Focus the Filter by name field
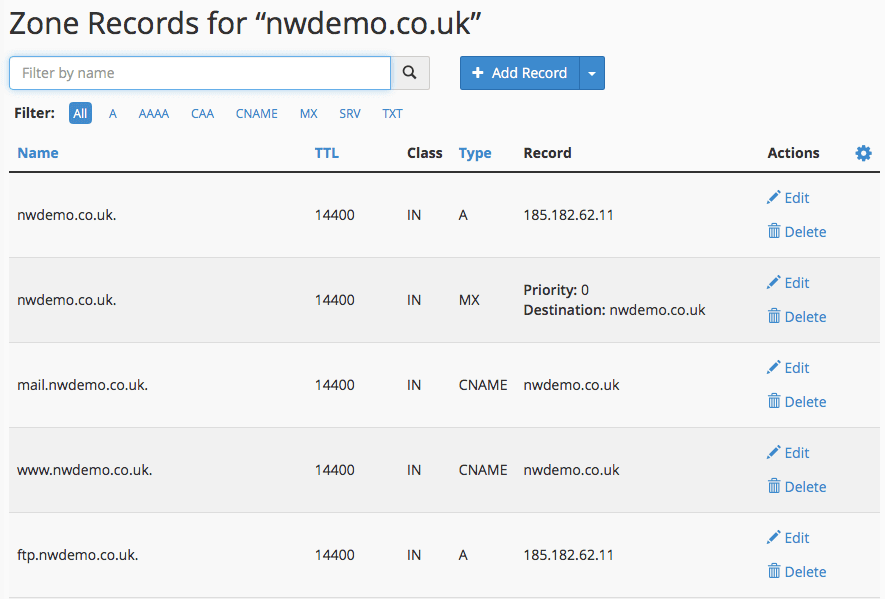Viewport: 885px width, 599px height. pos(200,73)
